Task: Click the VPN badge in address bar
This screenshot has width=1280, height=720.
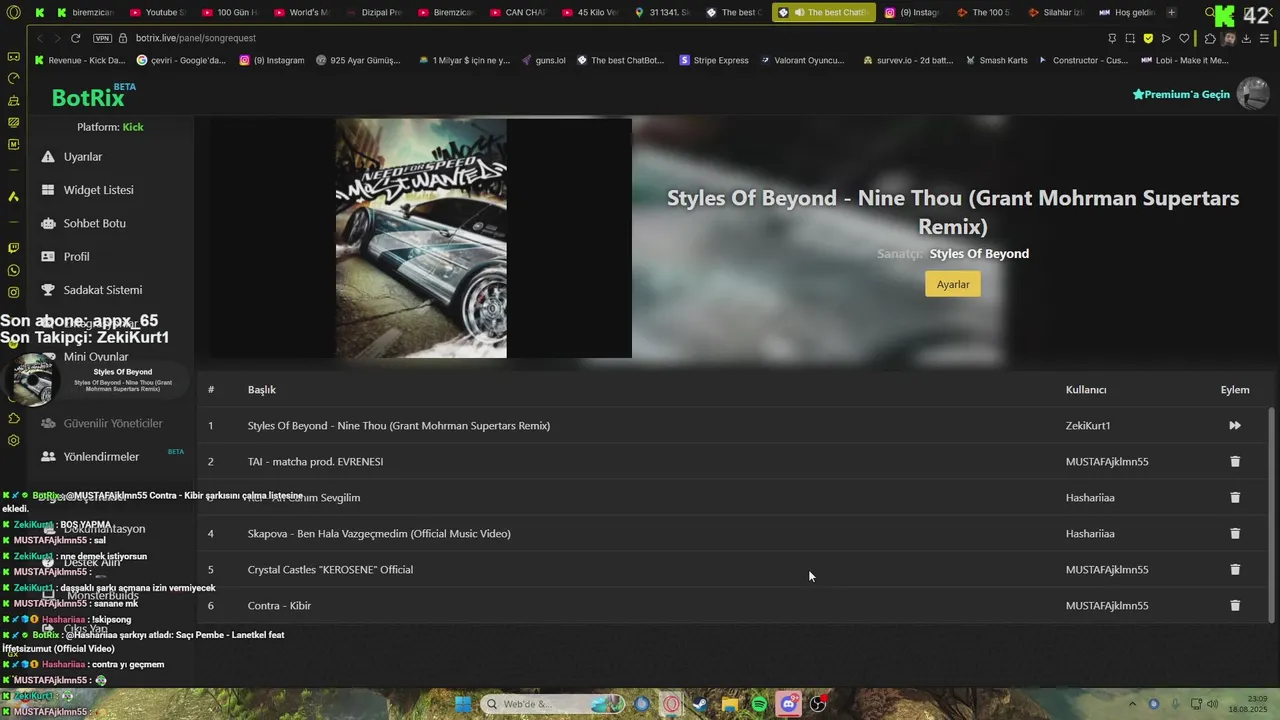Action: point(102,38)
